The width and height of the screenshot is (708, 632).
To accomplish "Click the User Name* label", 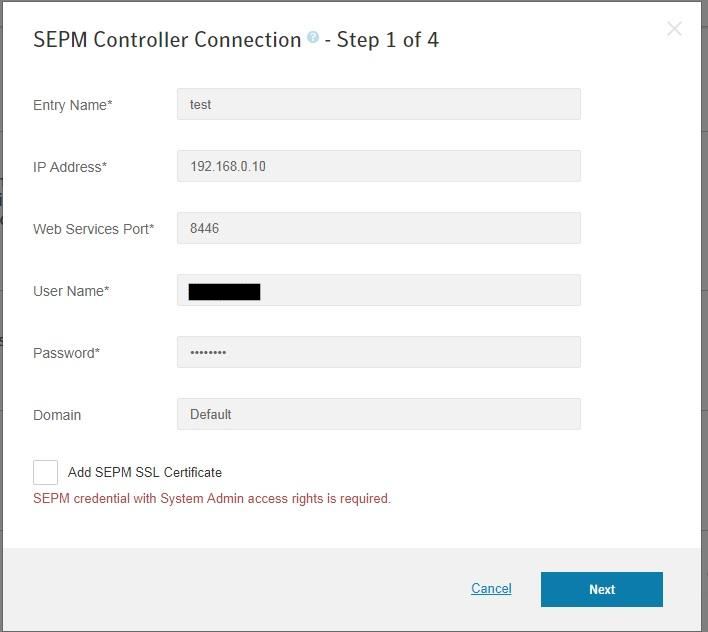I will pyautogui.click(x=71, y=291).
